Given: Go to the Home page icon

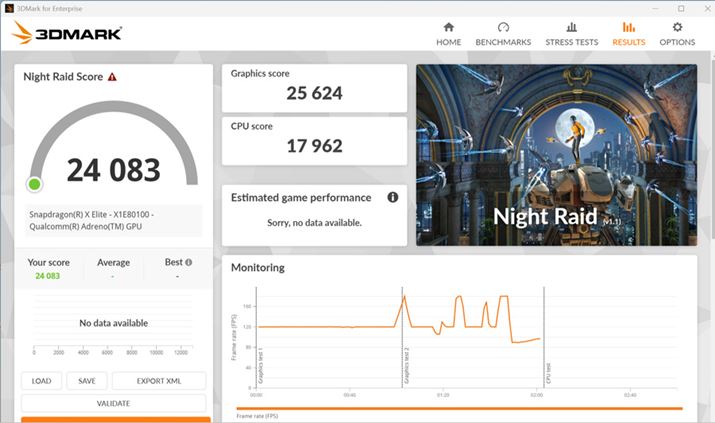Looking at the screenshot, I should click(x=448, y=28).
